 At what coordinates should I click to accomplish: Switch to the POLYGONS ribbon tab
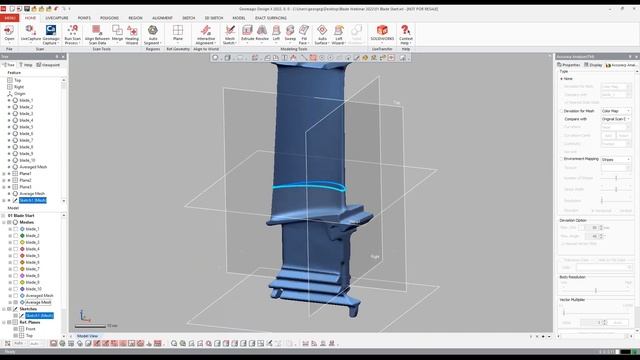[109, 18]
